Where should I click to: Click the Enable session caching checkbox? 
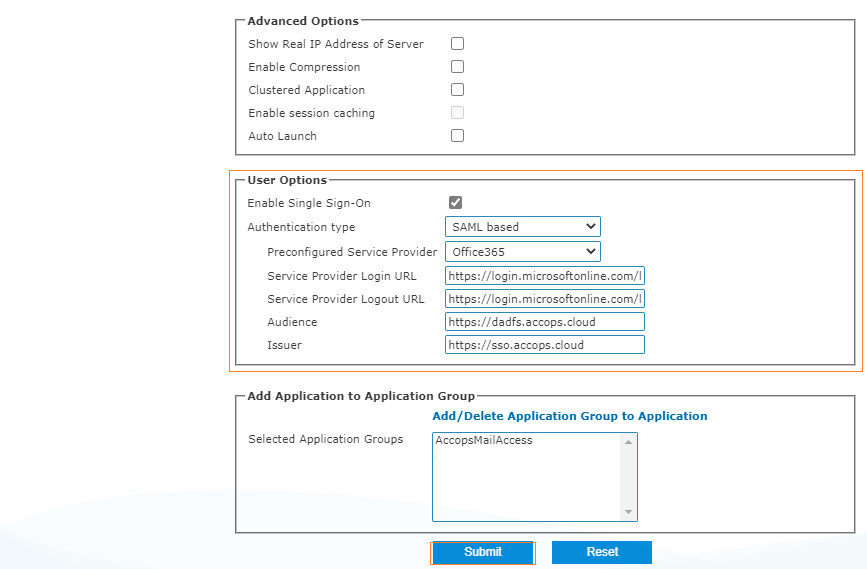pos(457,113)
